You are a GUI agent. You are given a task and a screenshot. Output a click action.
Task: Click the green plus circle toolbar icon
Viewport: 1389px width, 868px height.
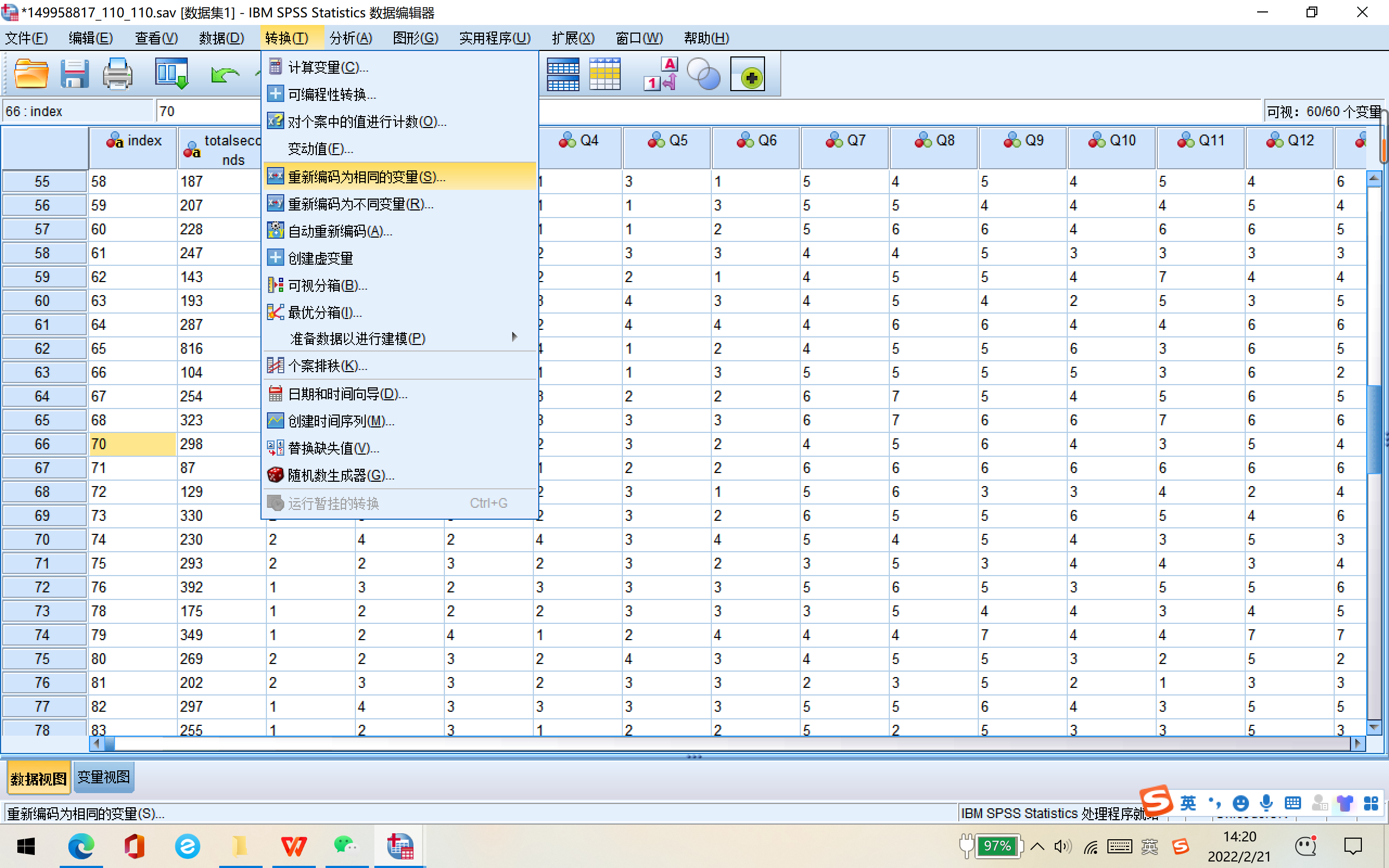pyautogui.click(x=747, y=74)
